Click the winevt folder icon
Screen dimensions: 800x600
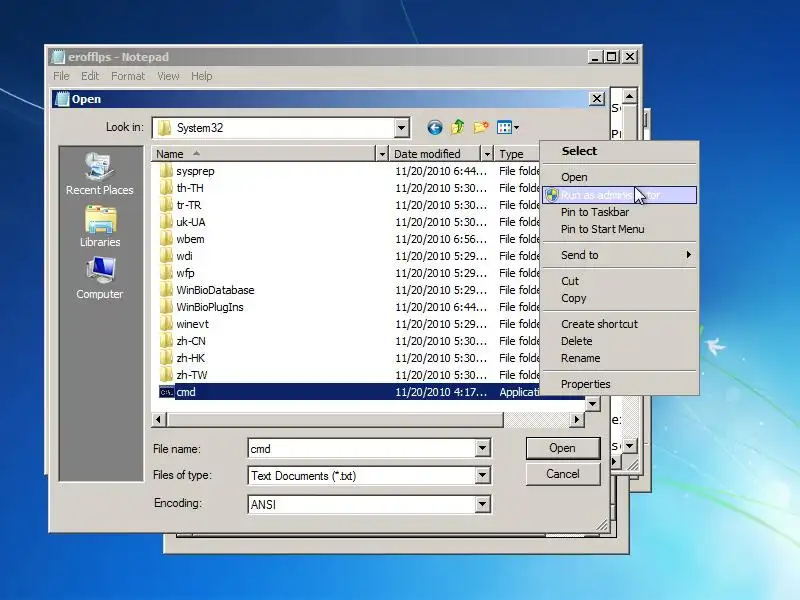click(166, 324)
